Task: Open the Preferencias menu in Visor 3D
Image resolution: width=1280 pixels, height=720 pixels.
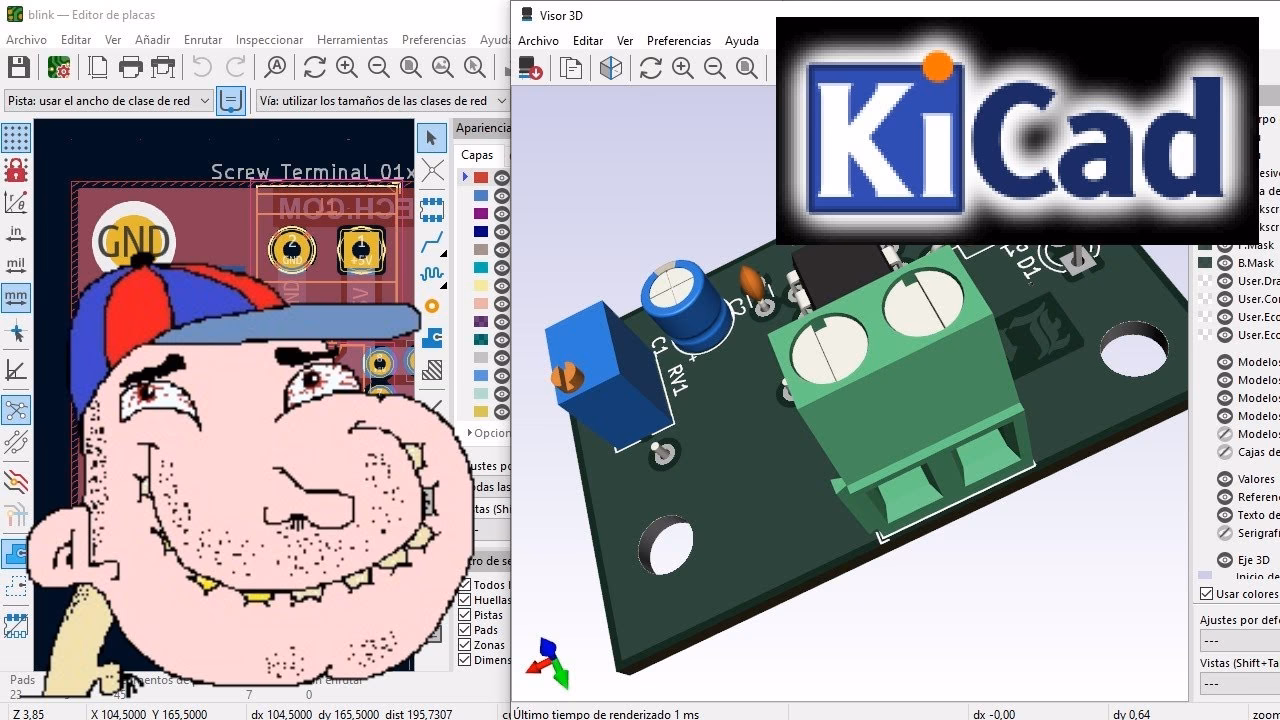Action: tap(678, 41)
